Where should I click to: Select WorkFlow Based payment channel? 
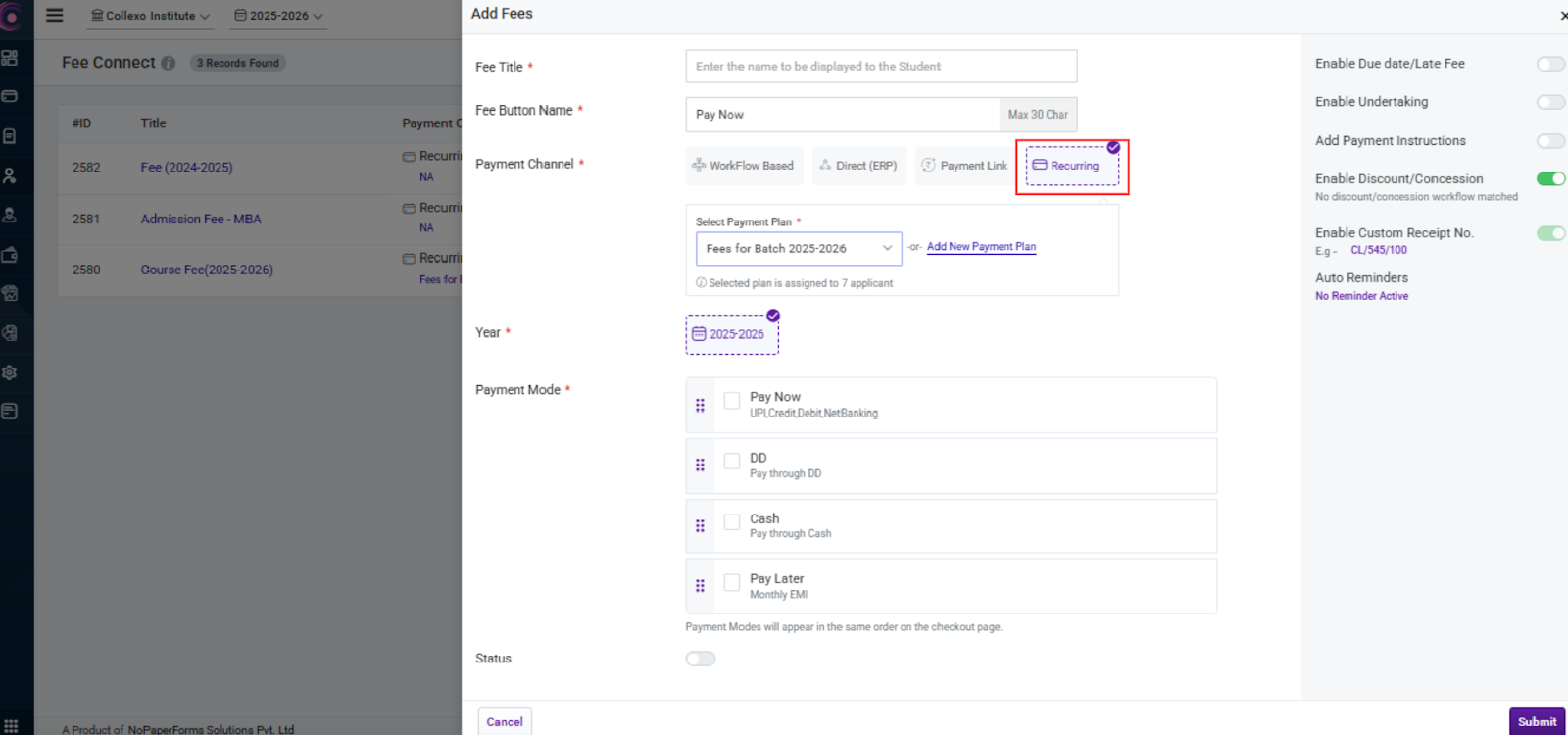743,166
